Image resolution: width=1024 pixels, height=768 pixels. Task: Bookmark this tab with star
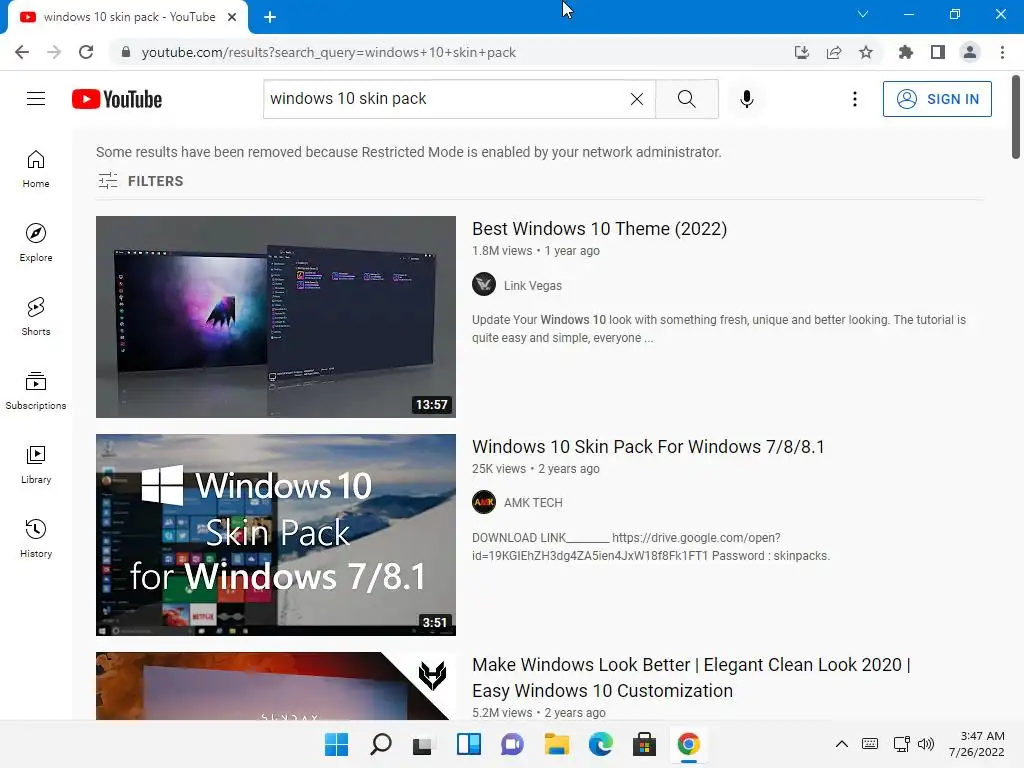(x=866, y=52)
